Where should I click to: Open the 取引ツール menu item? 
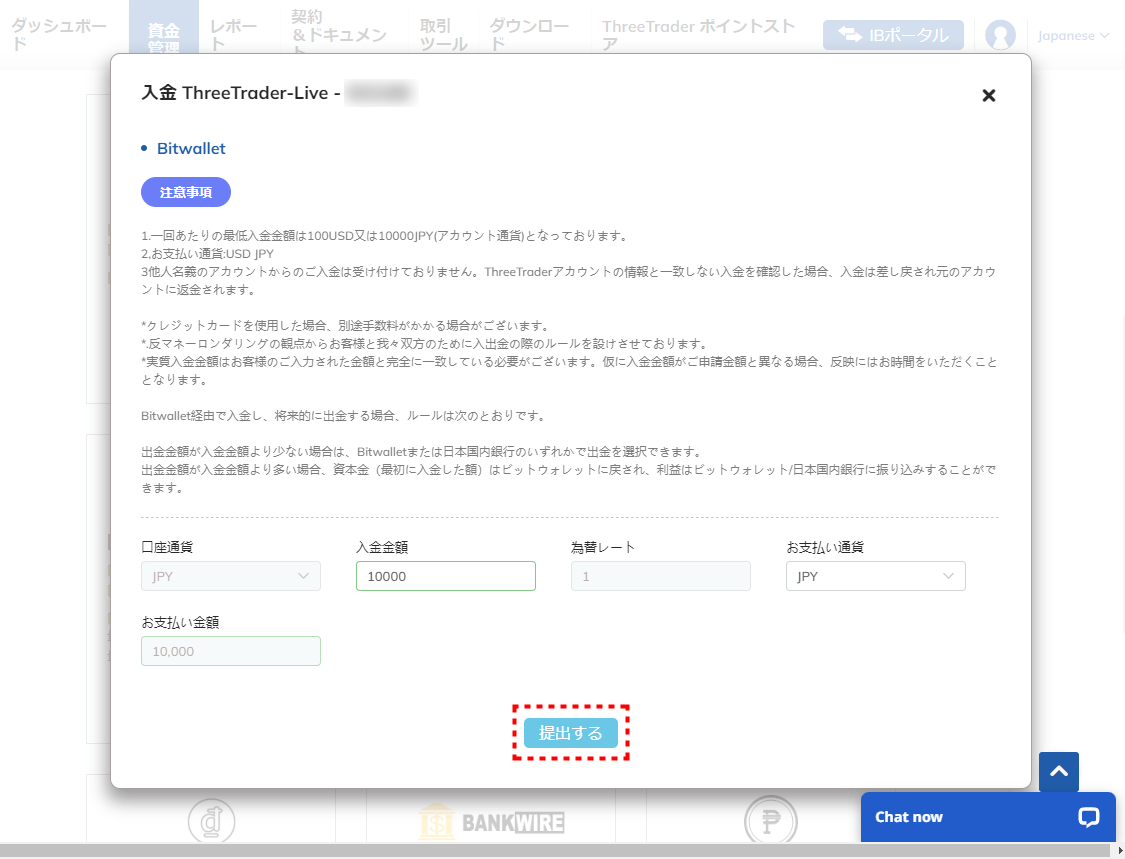[x=443, y=34]
